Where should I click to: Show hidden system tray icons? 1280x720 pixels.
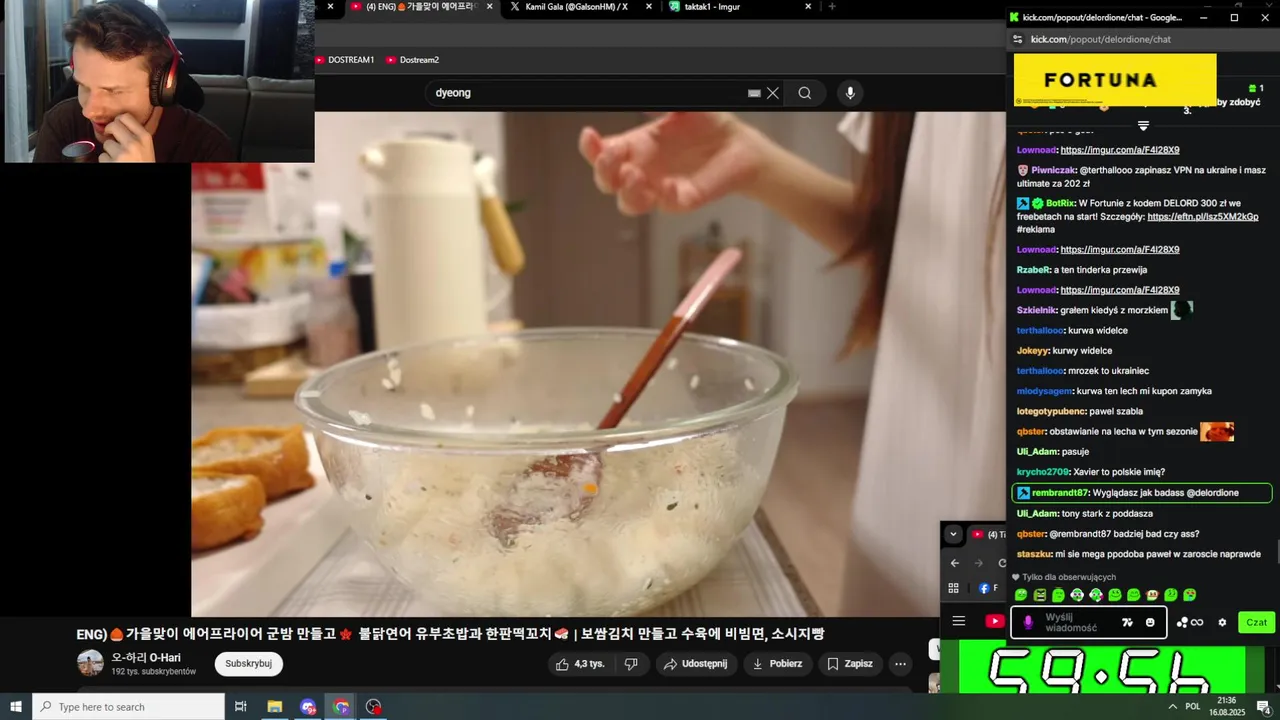pos(1171,706)
